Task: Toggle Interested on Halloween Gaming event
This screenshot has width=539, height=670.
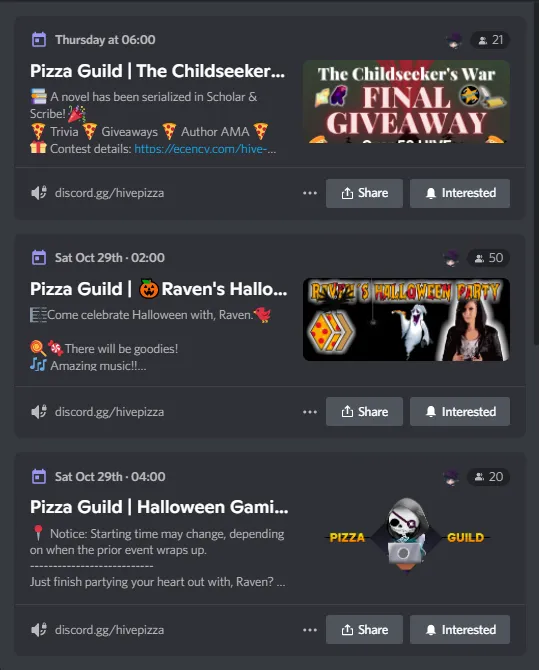Action: pyautogui.click(x=460, y=629)
